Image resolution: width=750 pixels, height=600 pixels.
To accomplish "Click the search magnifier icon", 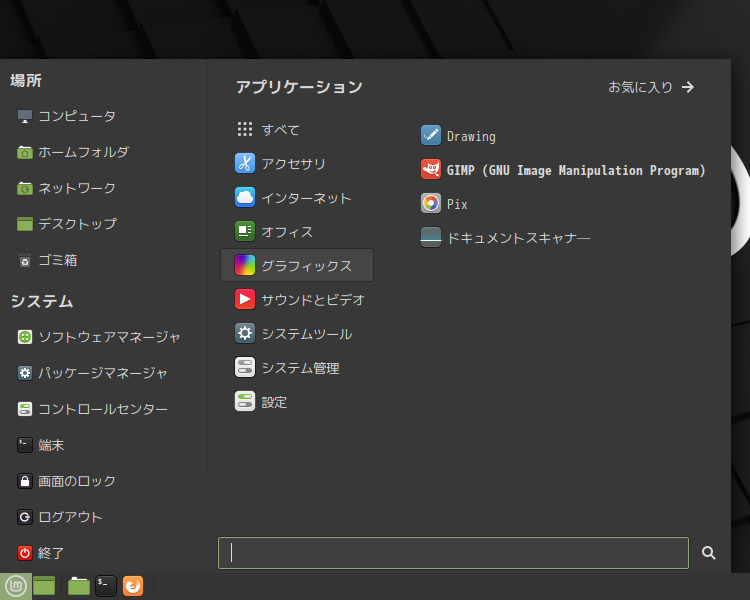I will pos(708,553).
